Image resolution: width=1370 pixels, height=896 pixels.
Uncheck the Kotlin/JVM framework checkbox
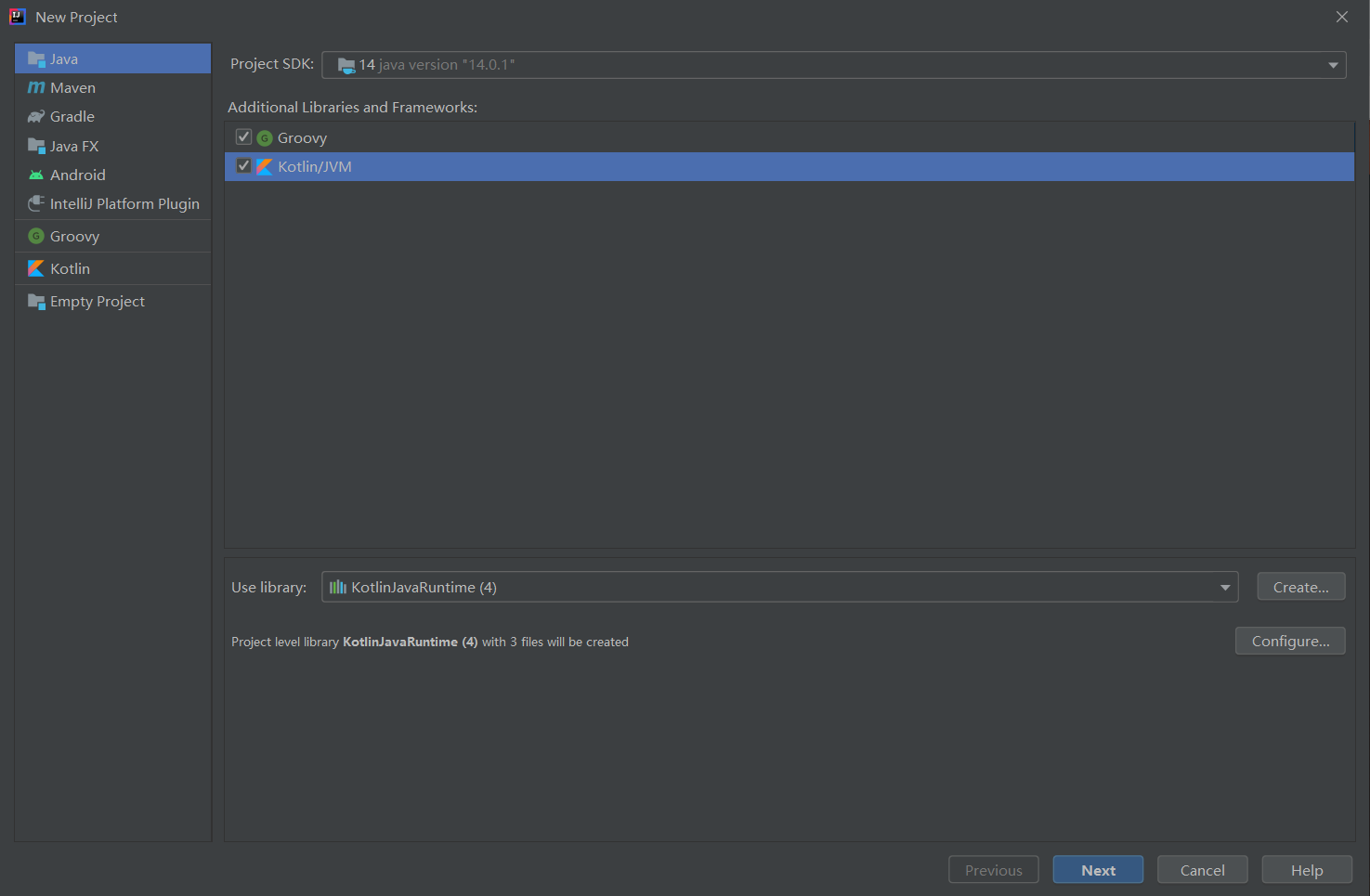pyautogui.click(x=243, y=166)
